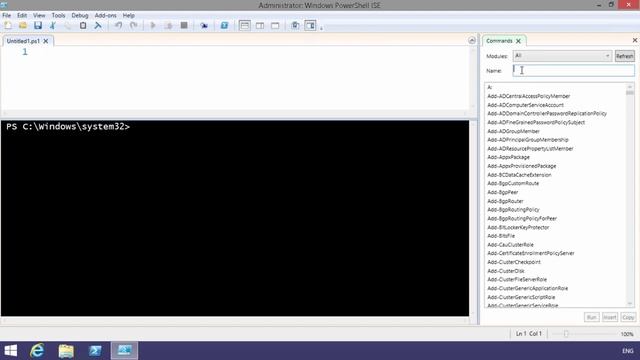Collapse script pane with the round arrow
The width and height of the screenshot is (640, 360).
(x=472, y=40)
